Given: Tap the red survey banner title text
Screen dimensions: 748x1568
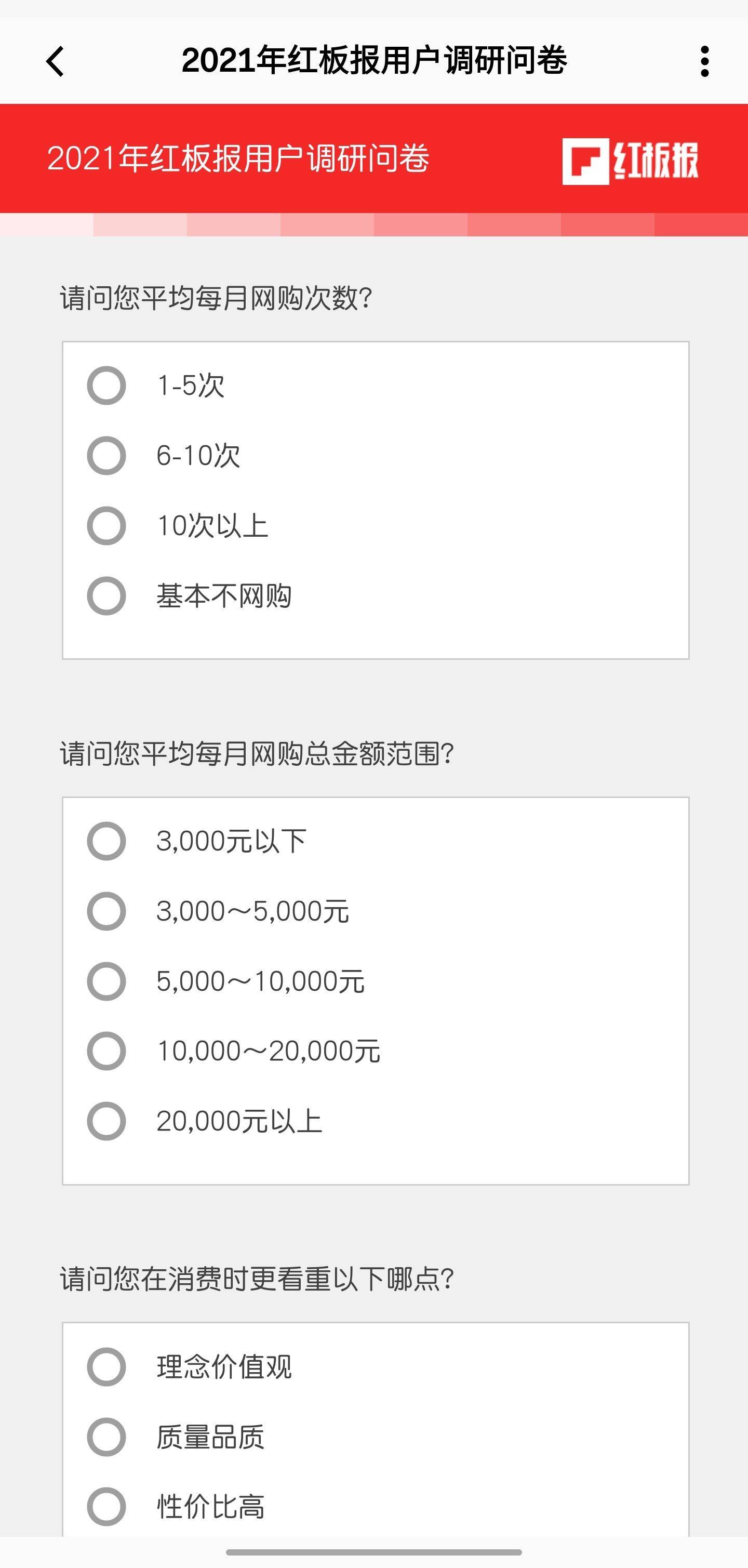Looking at the screenshot, I should 238,159.
